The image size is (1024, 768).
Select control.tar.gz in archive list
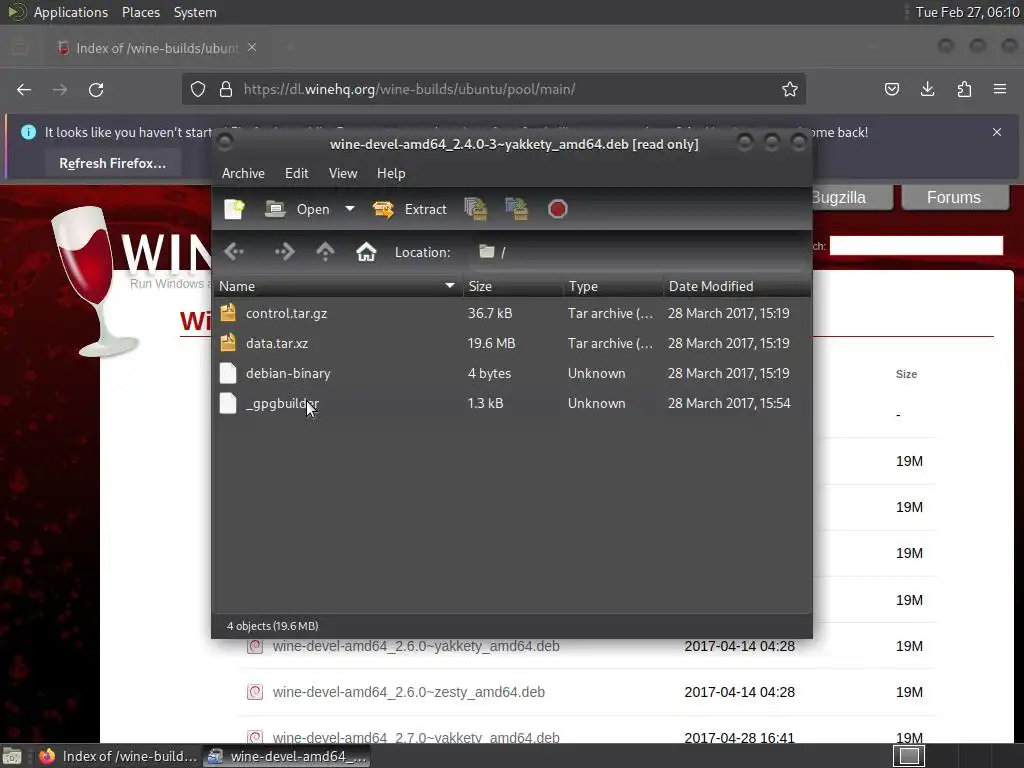pyautogui.click(x=512, y=313)
